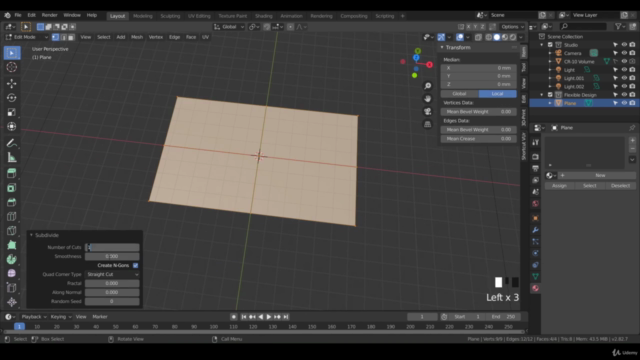
Task: Expand the Plane object row
Action: click(x=550, y=103)
